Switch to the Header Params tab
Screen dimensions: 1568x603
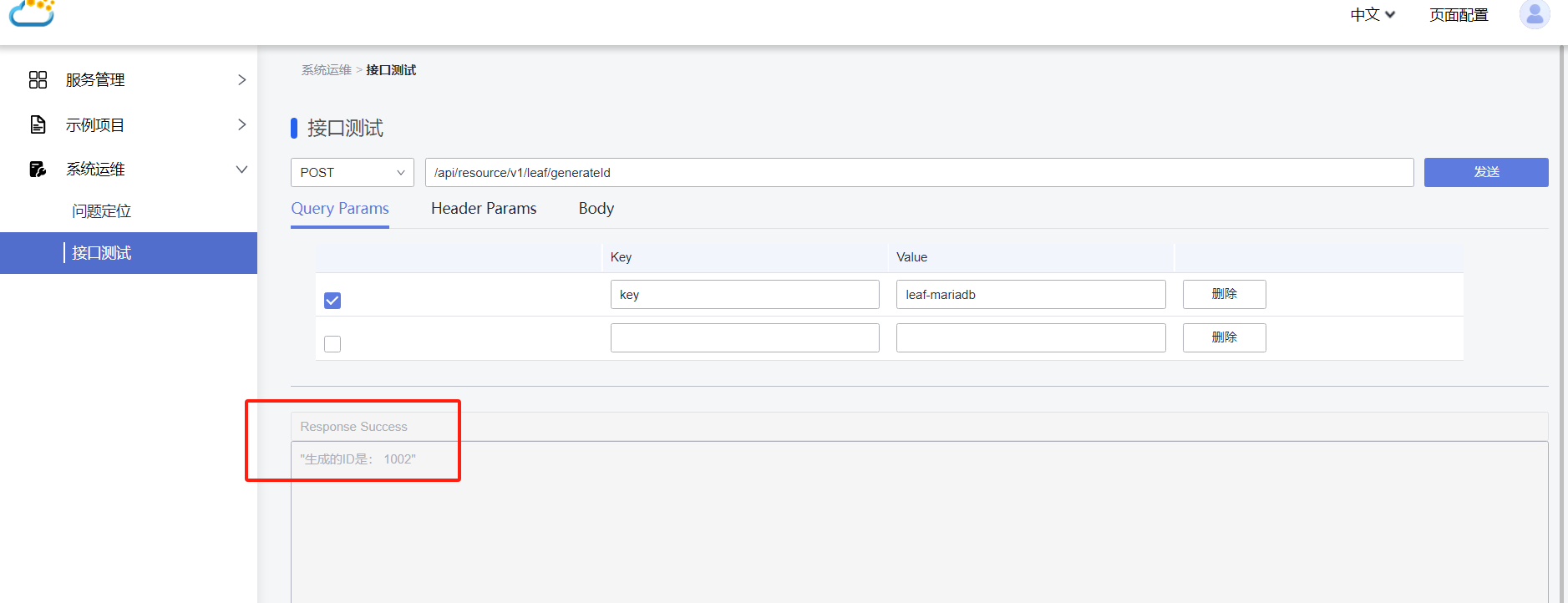[x=484, y=209]
